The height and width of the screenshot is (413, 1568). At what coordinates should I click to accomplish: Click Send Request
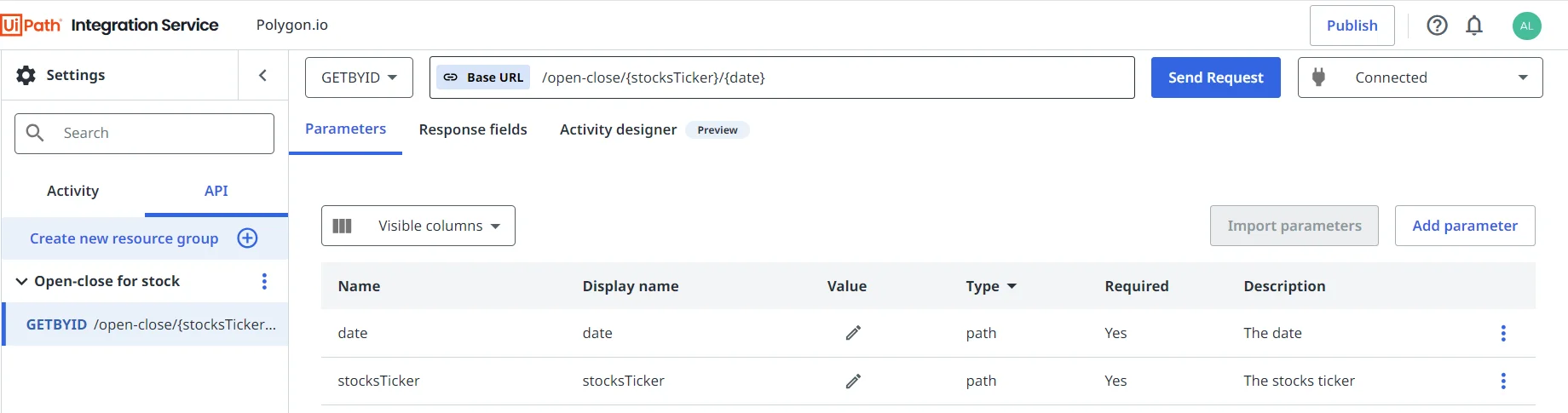click(x=1215, y=77)
